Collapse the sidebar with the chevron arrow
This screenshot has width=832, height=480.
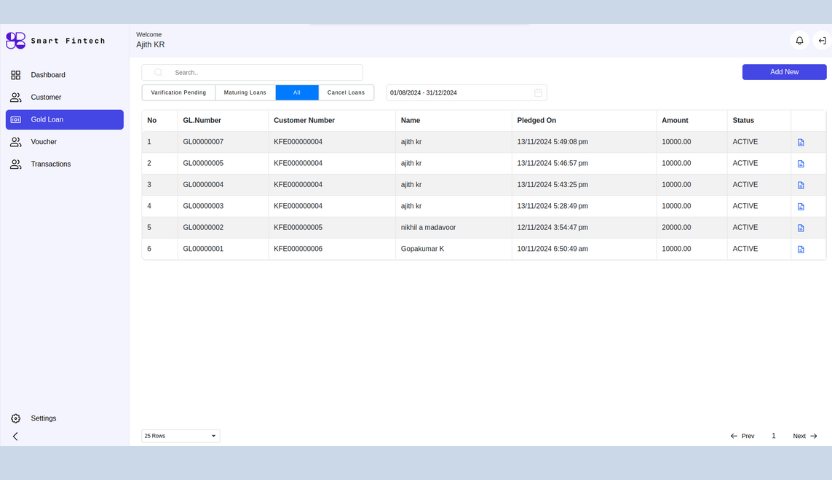pyautogui.click(x=15, y=436)
